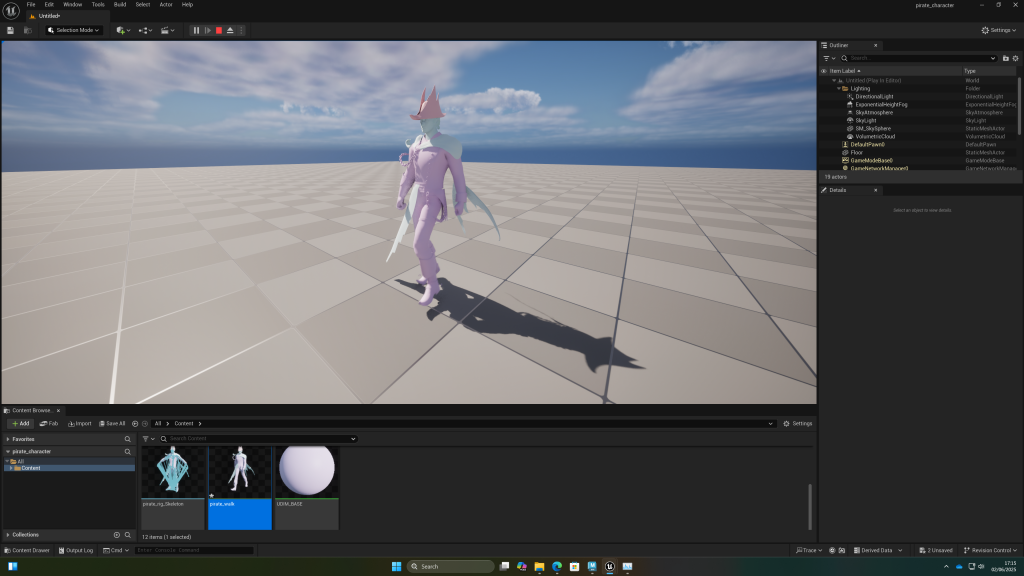Viewport: 1024px width, 576px height.
Task: Click the Windows taskbar Search box
Action: point(451,566)
